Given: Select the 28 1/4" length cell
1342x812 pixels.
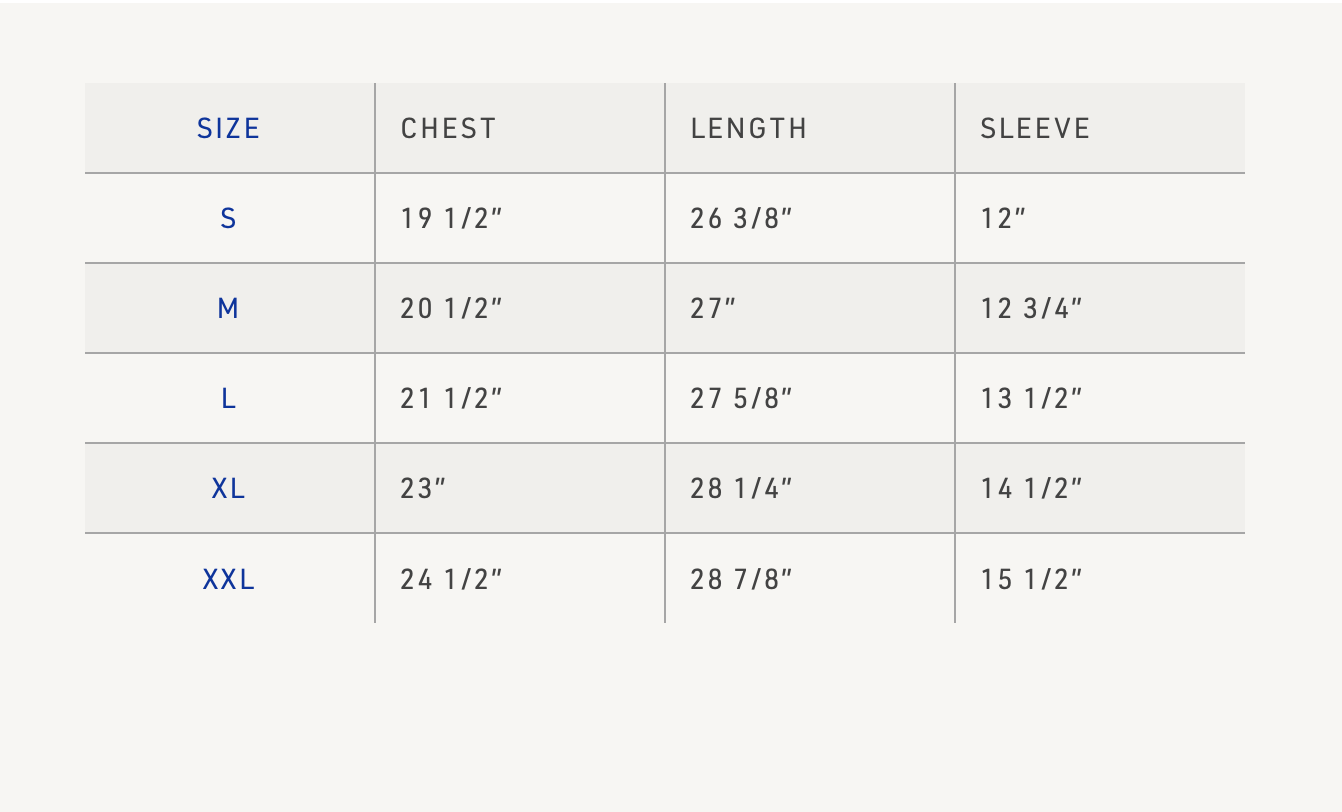Looking at the screenshot, I should (741, 489).
